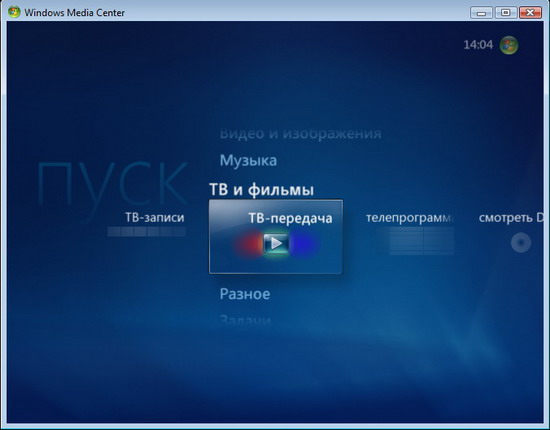Go to Музыка menu category
The width and height of the screenshot is (550, 430).
click(x=248, y=161)
